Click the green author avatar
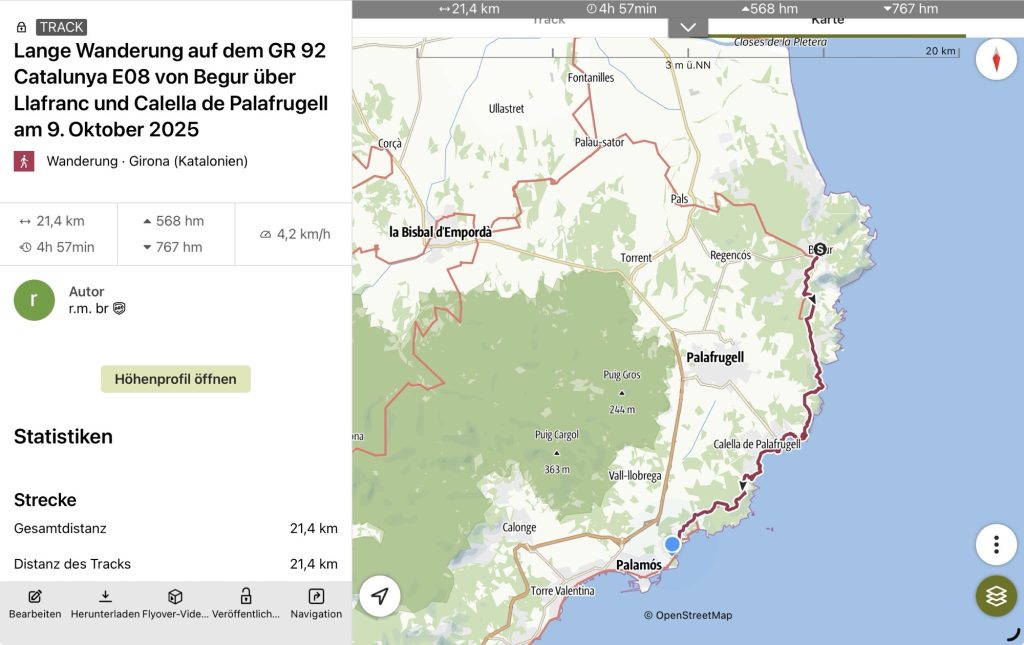Screen dimensions: 1024x645 (34, 300)
